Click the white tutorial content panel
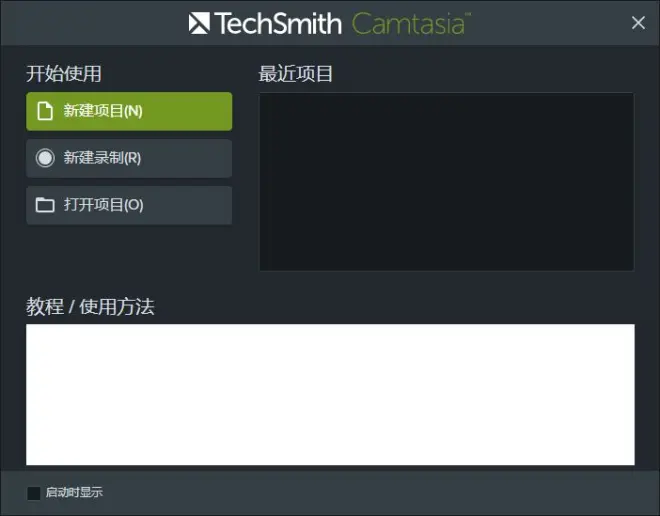The height and width of the screenshot is (516, 660). [x=330, y=394]
